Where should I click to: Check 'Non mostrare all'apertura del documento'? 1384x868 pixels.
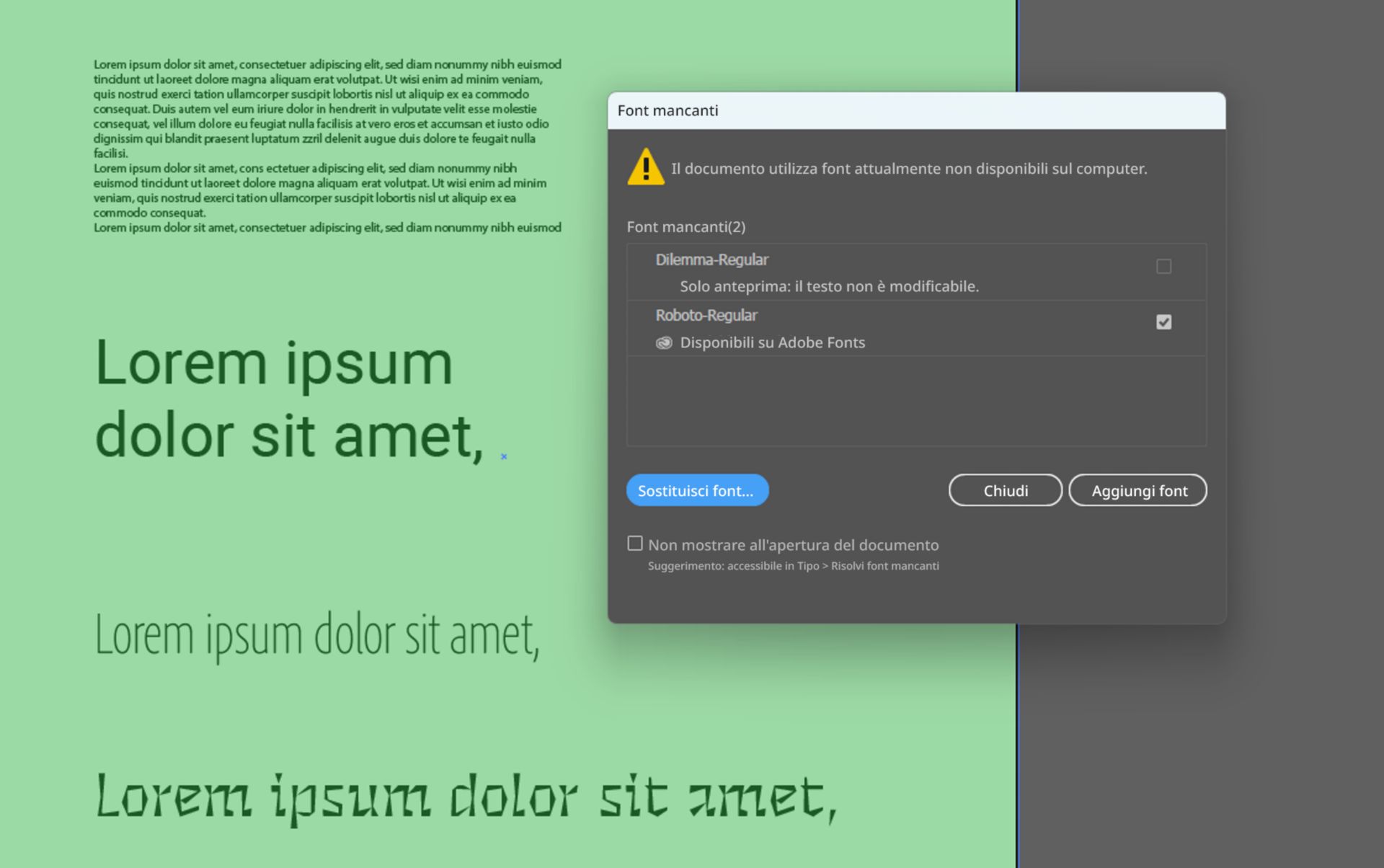(x=633, y=544)
